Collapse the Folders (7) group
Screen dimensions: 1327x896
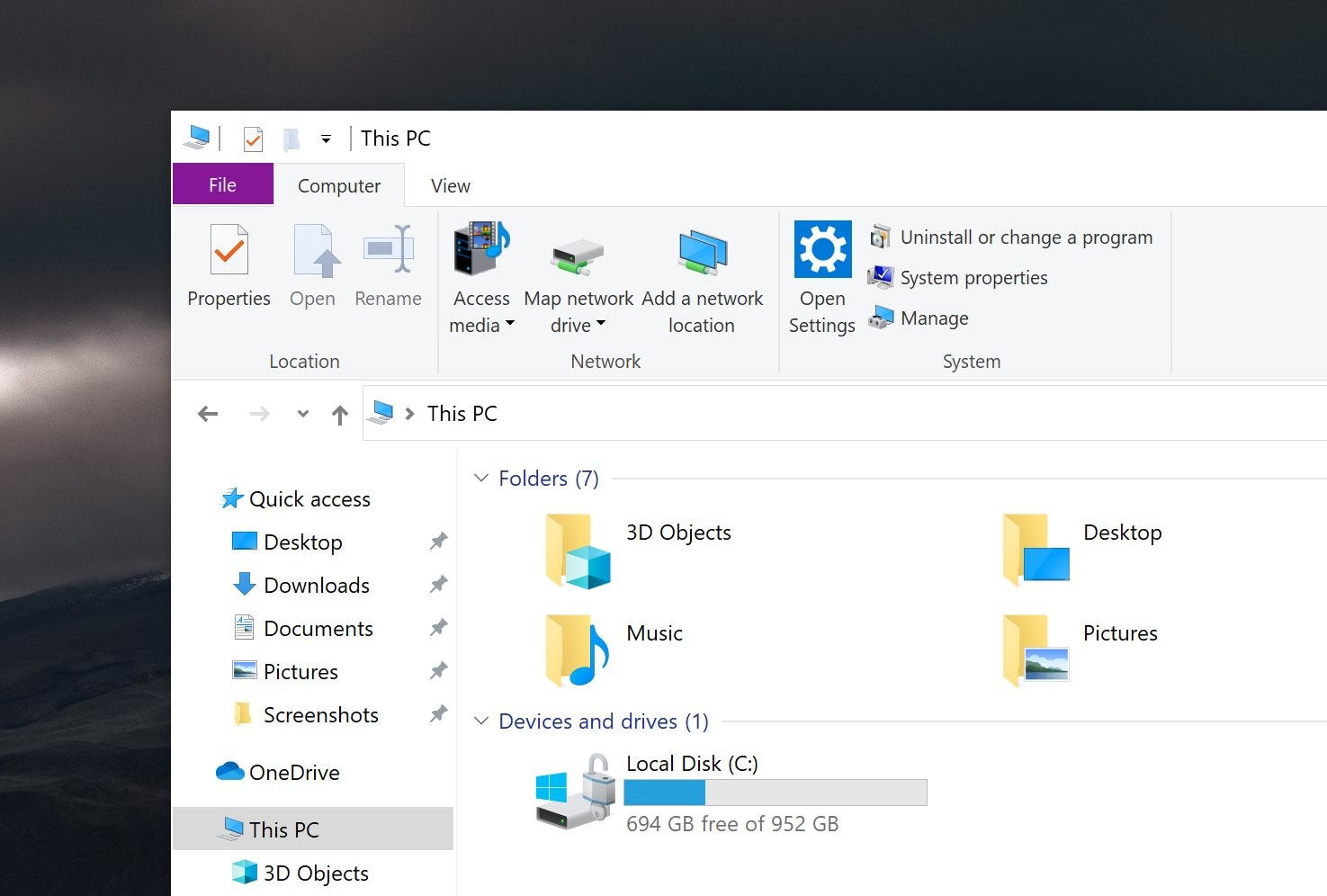(481, 478)
